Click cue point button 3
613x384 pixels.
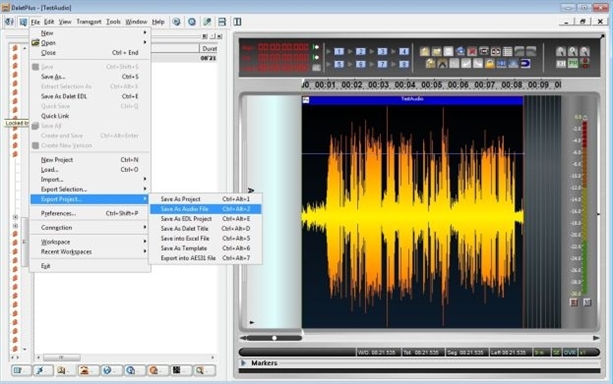coord(382,51)
